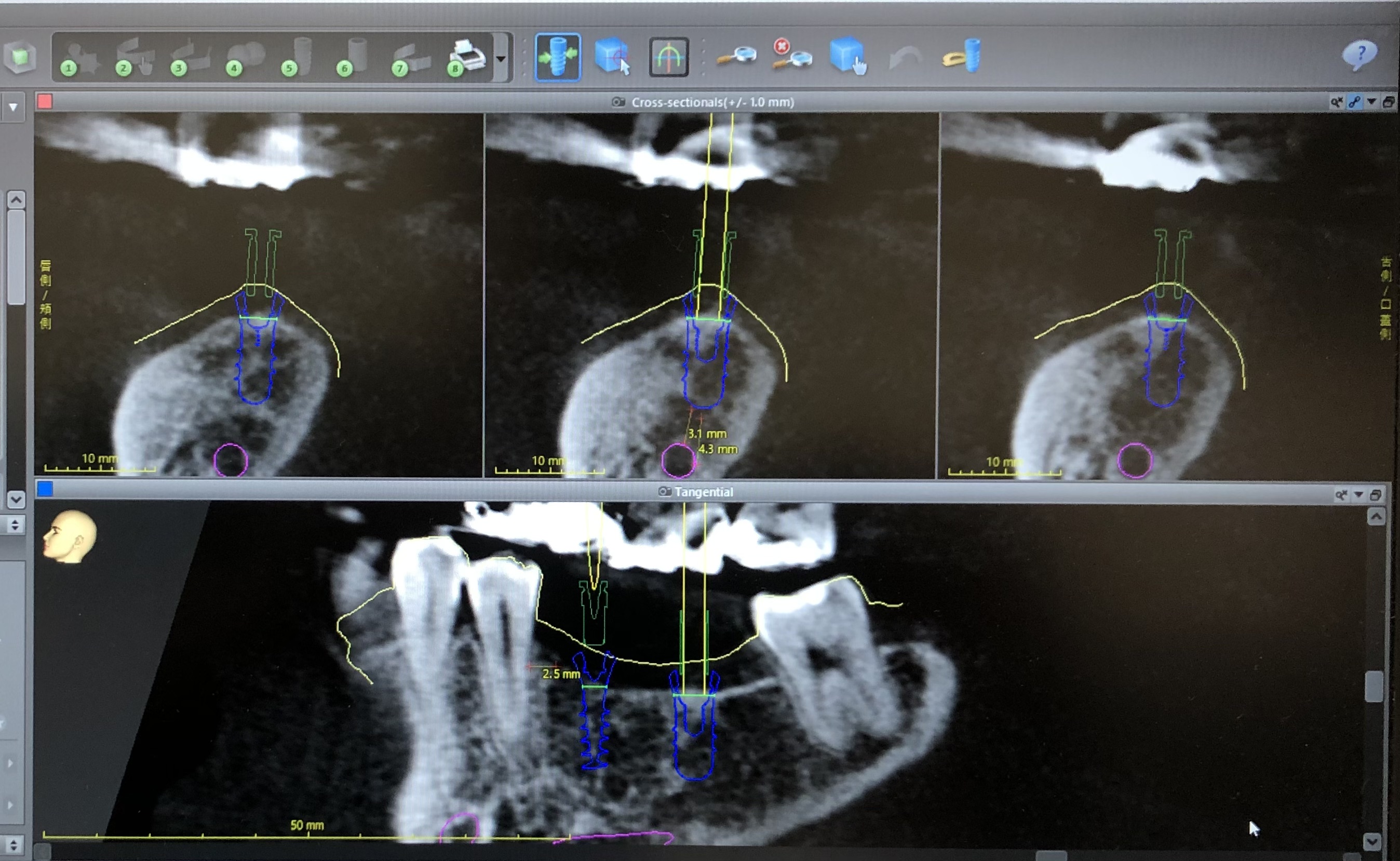
Task: Toggle the blue square in Tangential header
Action: coord(45,489)
